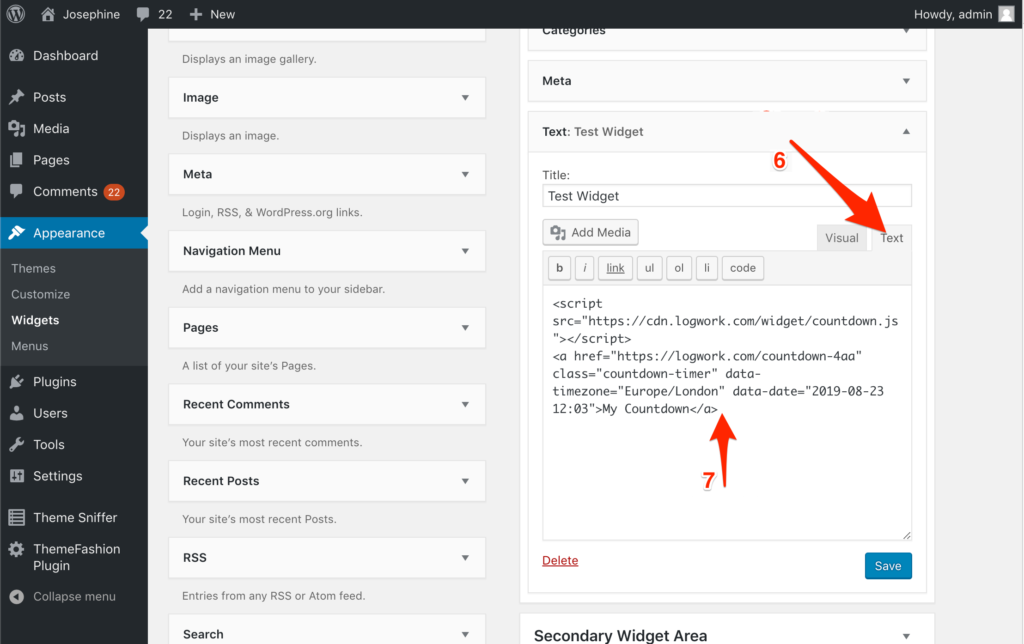
Task: Click the Theme Sniffer sidebar icon
Action: pyautogui.click(x=16, y=518)
